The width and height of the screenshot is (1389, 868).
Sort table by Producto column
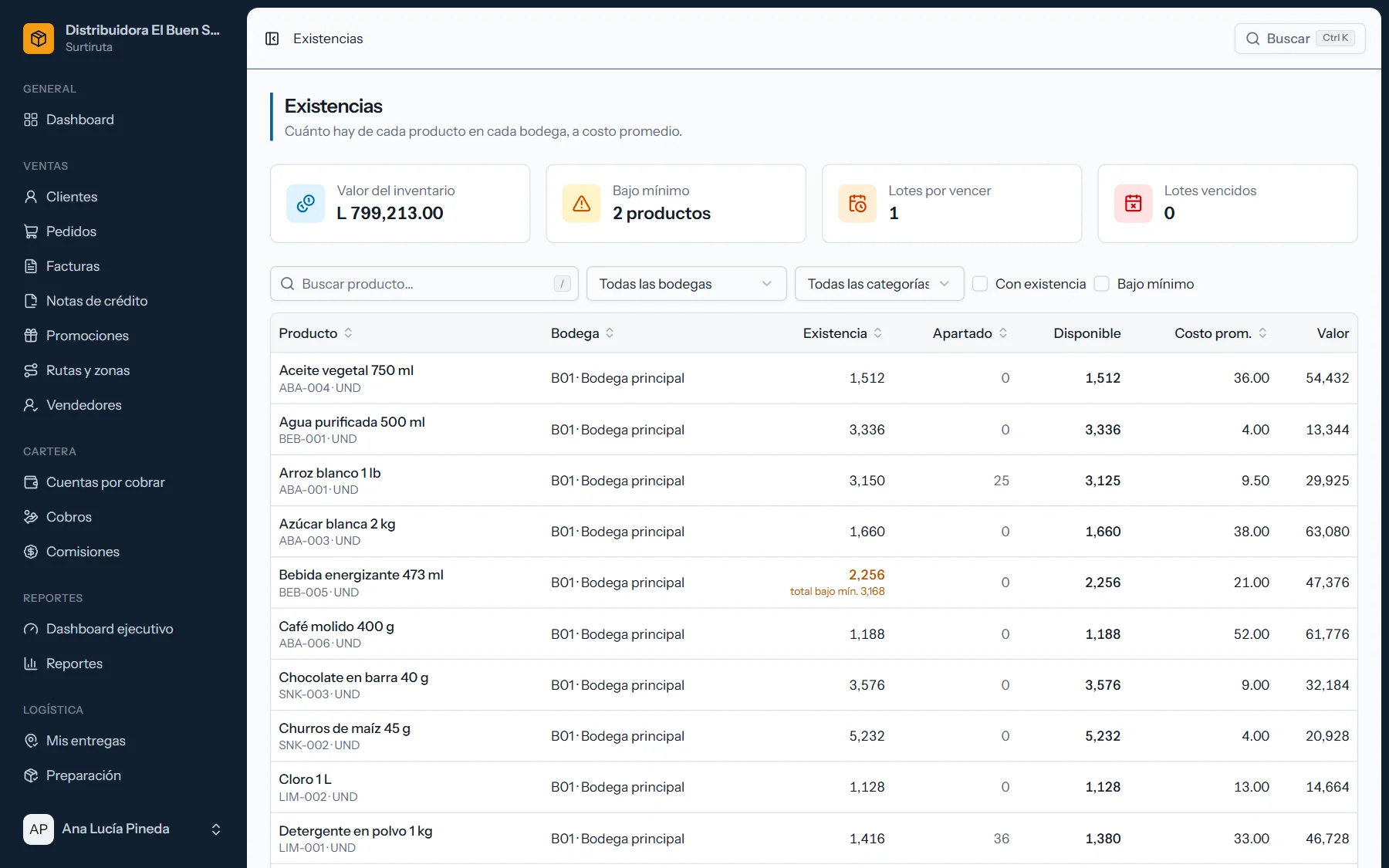316,333
